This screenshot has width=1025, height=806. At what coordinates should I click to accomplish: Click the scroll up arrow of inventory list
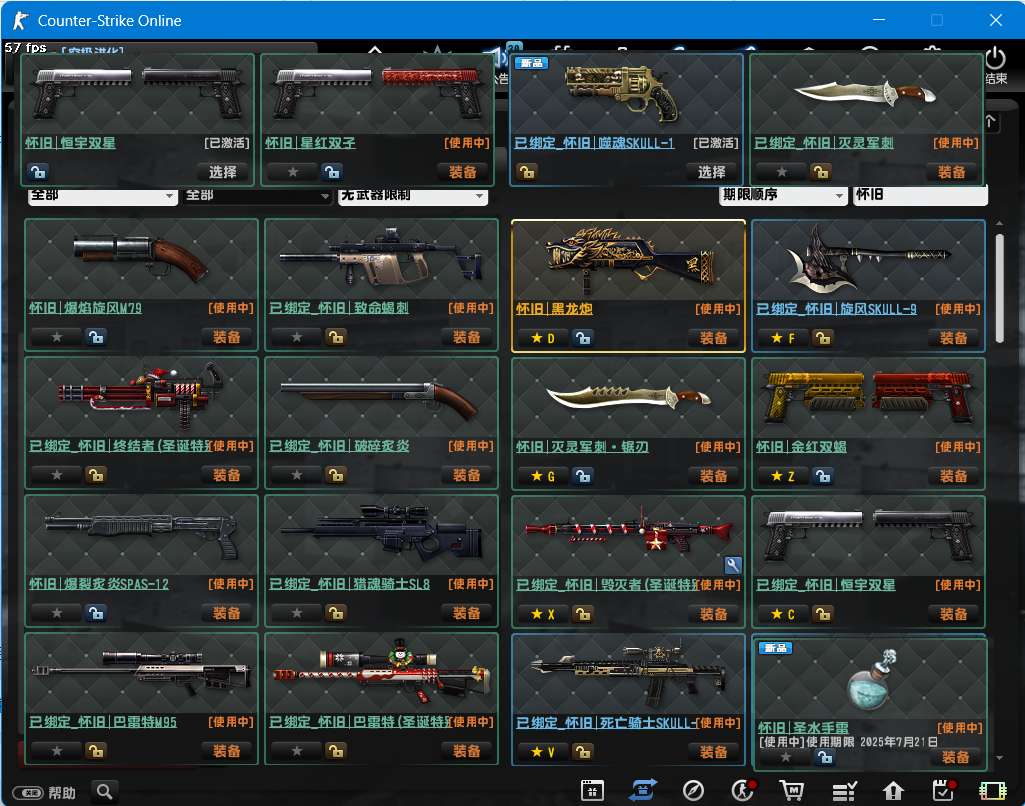point(999,224)
